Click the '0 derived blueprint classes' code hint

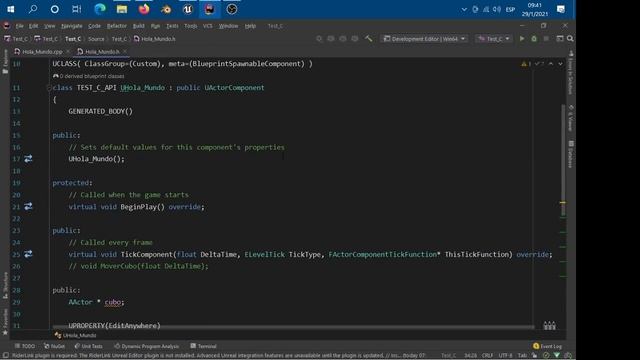(x=89, y=76)
